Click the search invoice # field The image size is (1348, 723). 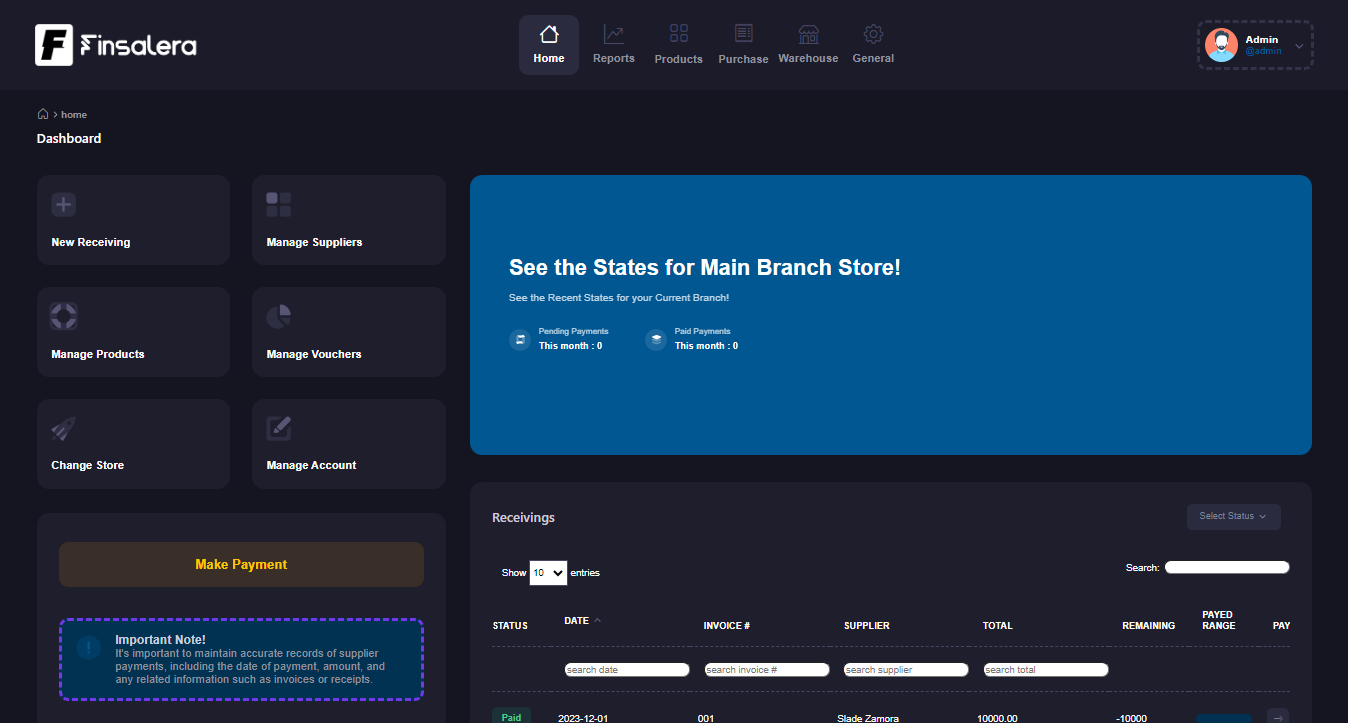point(767,670)
